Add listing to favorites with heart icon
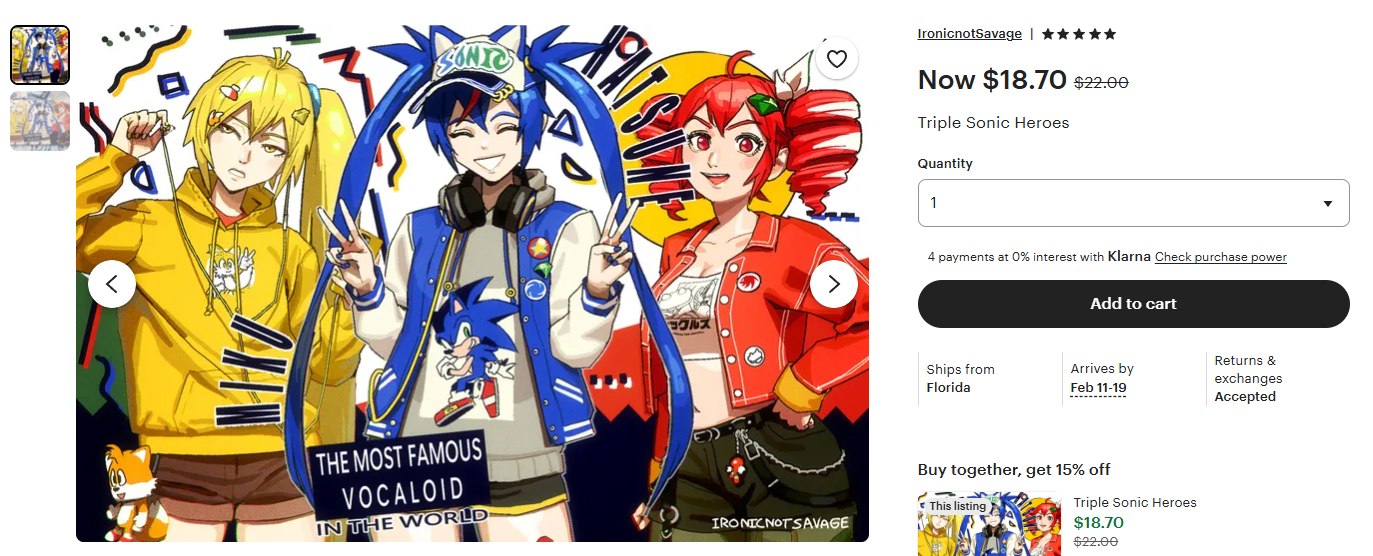 click(837, 58)
